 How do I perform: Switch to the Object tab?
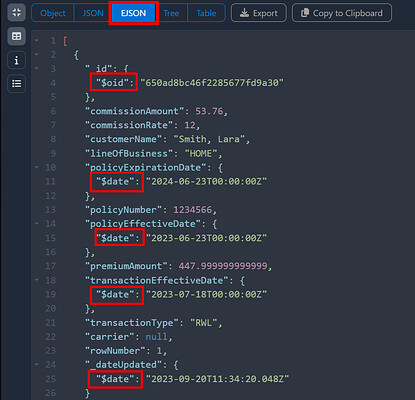click(x=53, y=13)
